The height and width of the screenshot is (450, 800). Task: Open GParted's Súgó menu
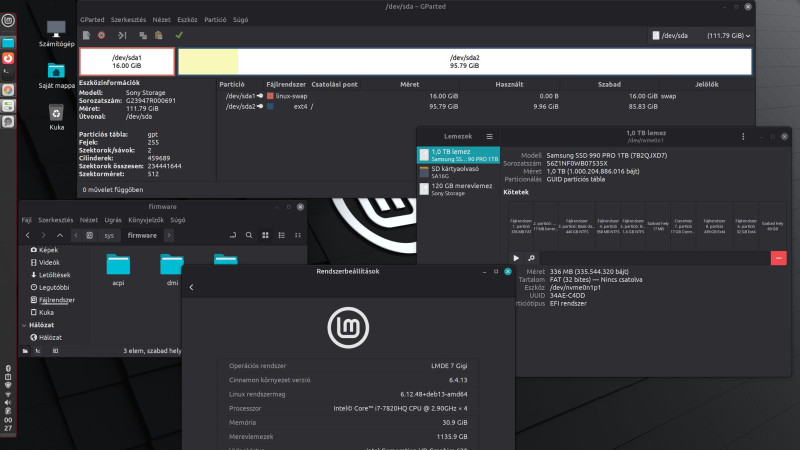[240, 19]
